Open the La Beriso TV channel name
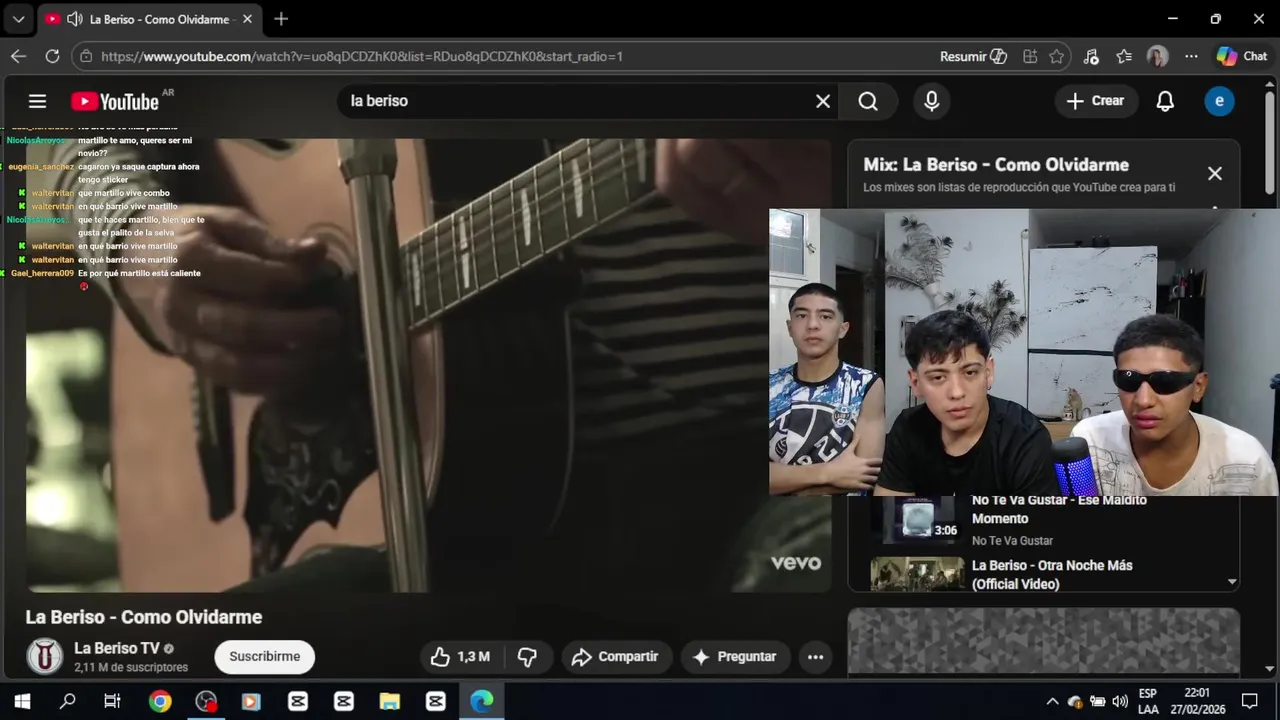This screenshot has height=720, width=1280. coord(117,648)
